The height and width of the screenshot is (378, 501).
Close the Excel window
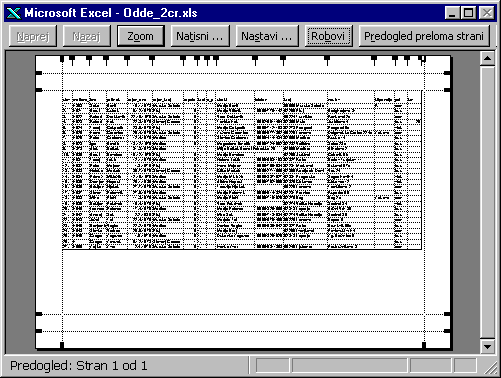pos(486,13)
